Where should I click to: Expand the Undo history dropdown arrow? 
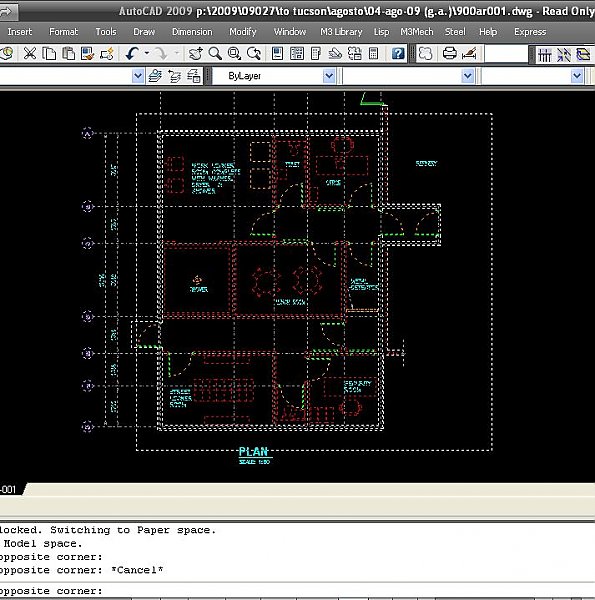147,54
